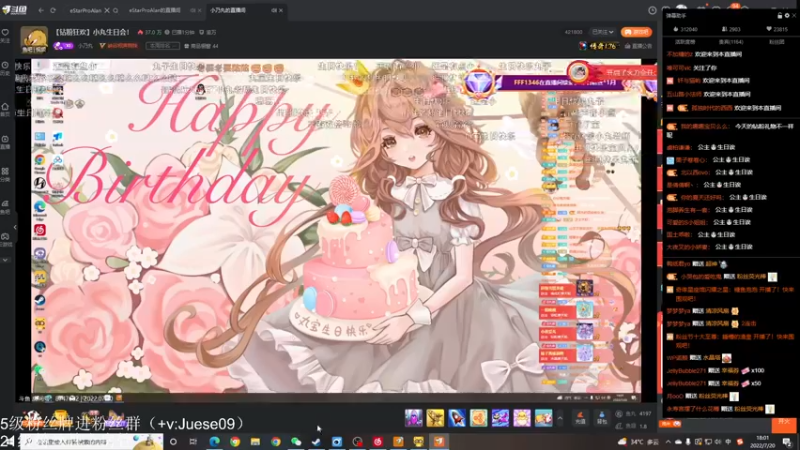Open the category grid icon in left sidebar
The width and height of the screenshot is (800, 450).
[5, 171]
